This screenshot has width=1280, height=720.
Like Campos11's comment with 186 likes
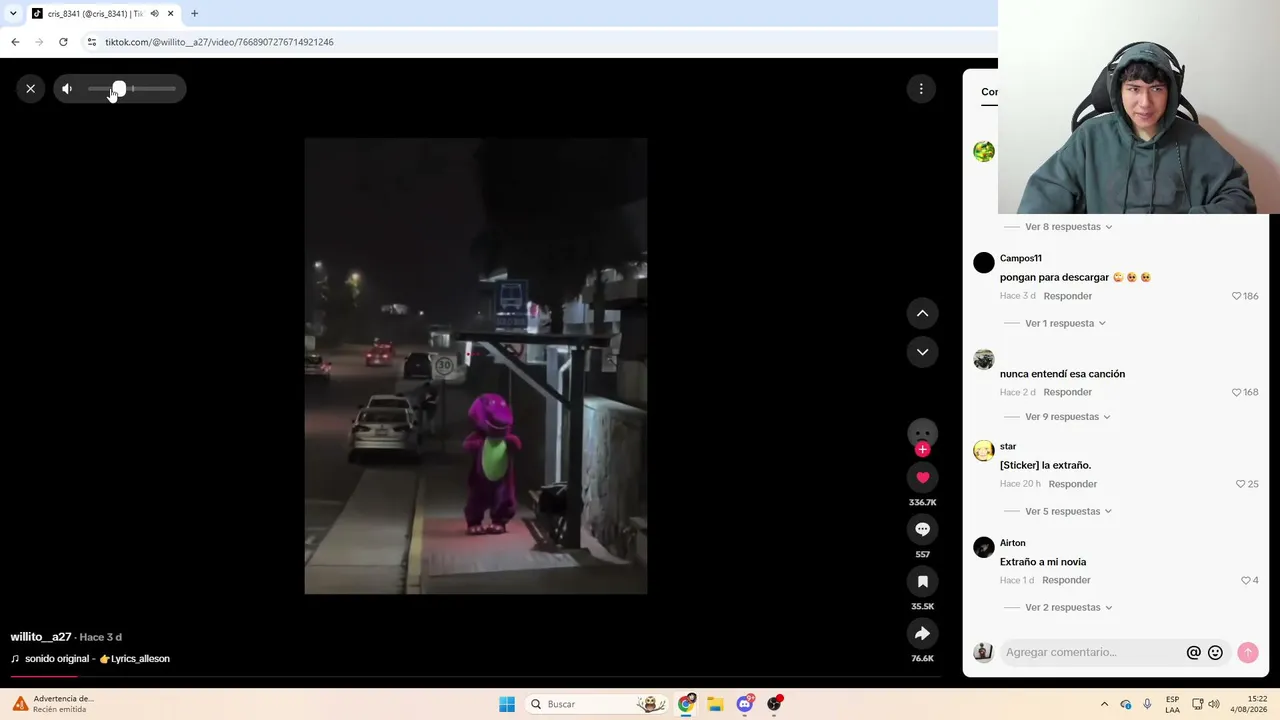click(1236, 296)
